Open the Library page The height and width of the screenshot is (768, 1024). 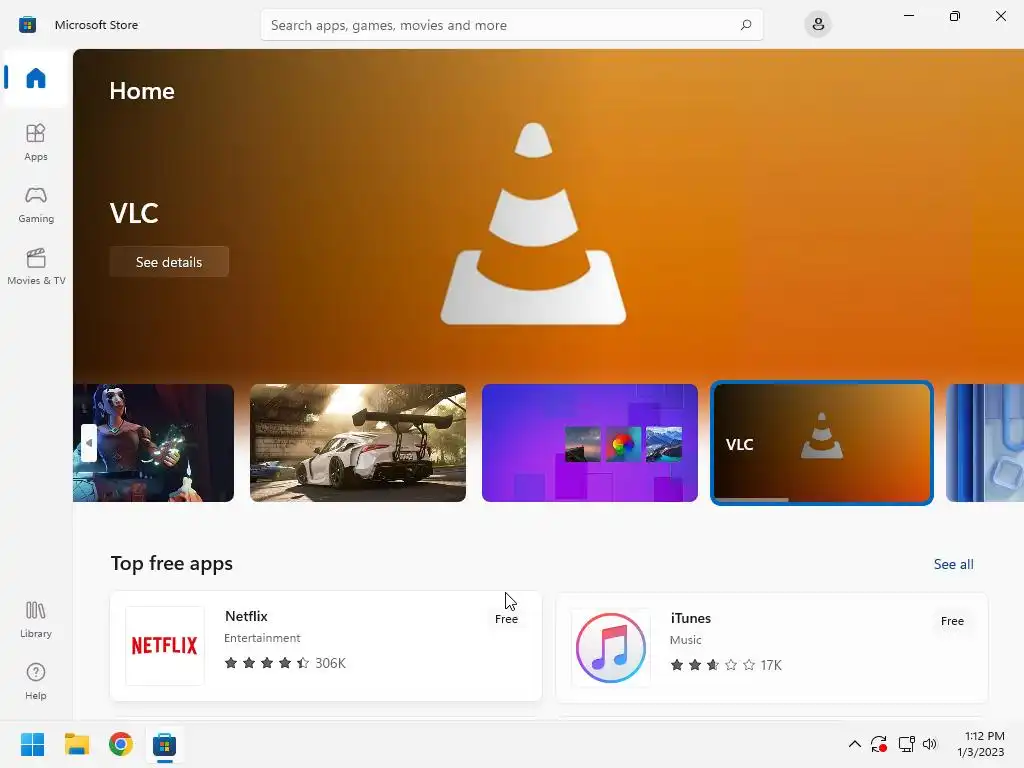pyautogui.click(x=36, y=620)
